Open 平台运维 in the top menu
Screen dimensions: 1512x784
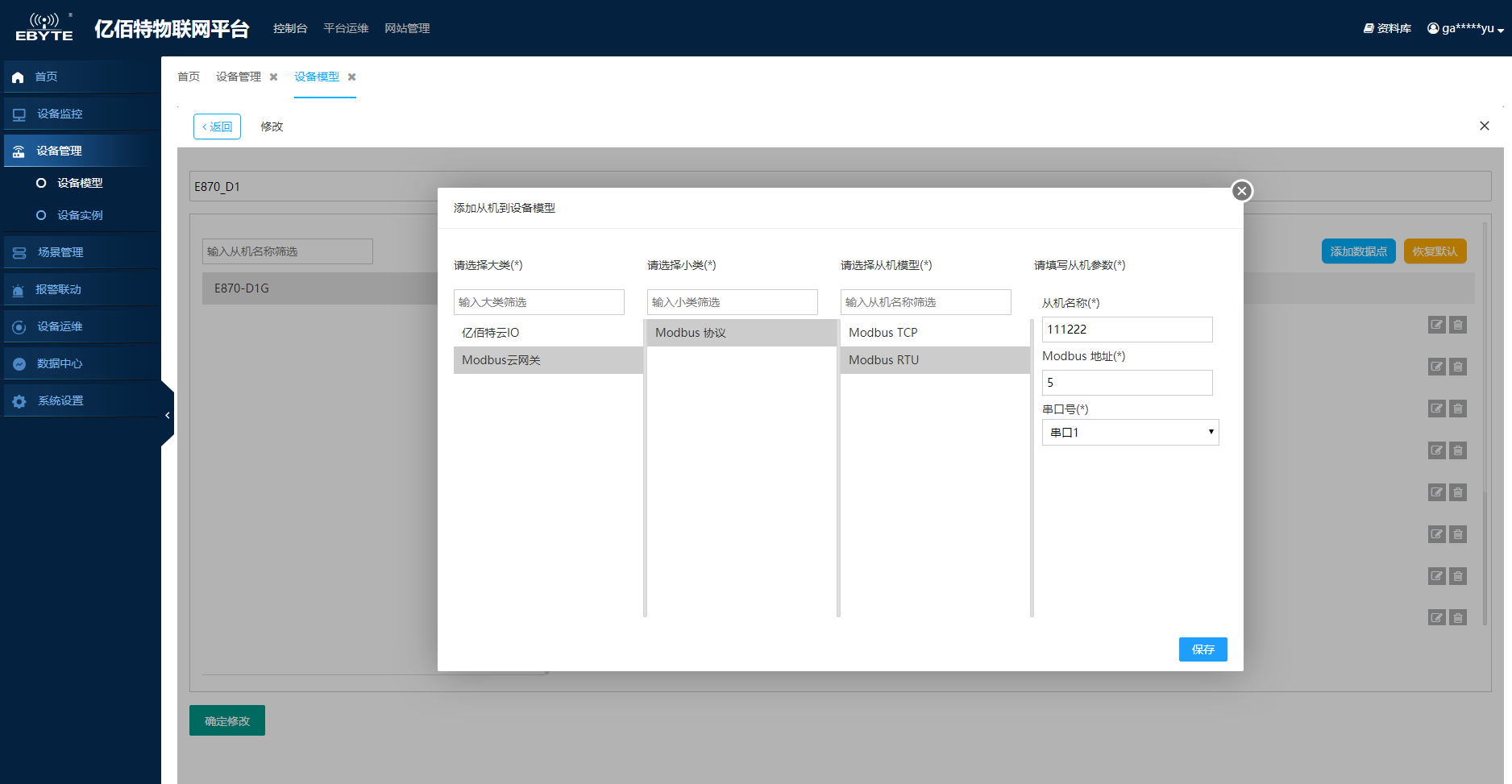(x=346, y=29)
